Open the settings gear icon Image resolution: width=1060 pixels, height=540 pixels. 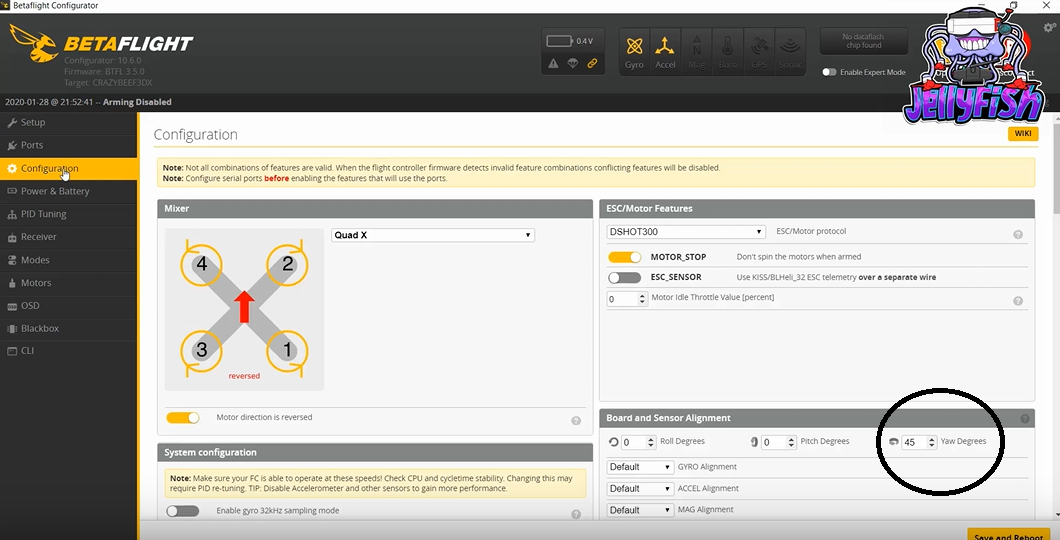[1049, 28]
